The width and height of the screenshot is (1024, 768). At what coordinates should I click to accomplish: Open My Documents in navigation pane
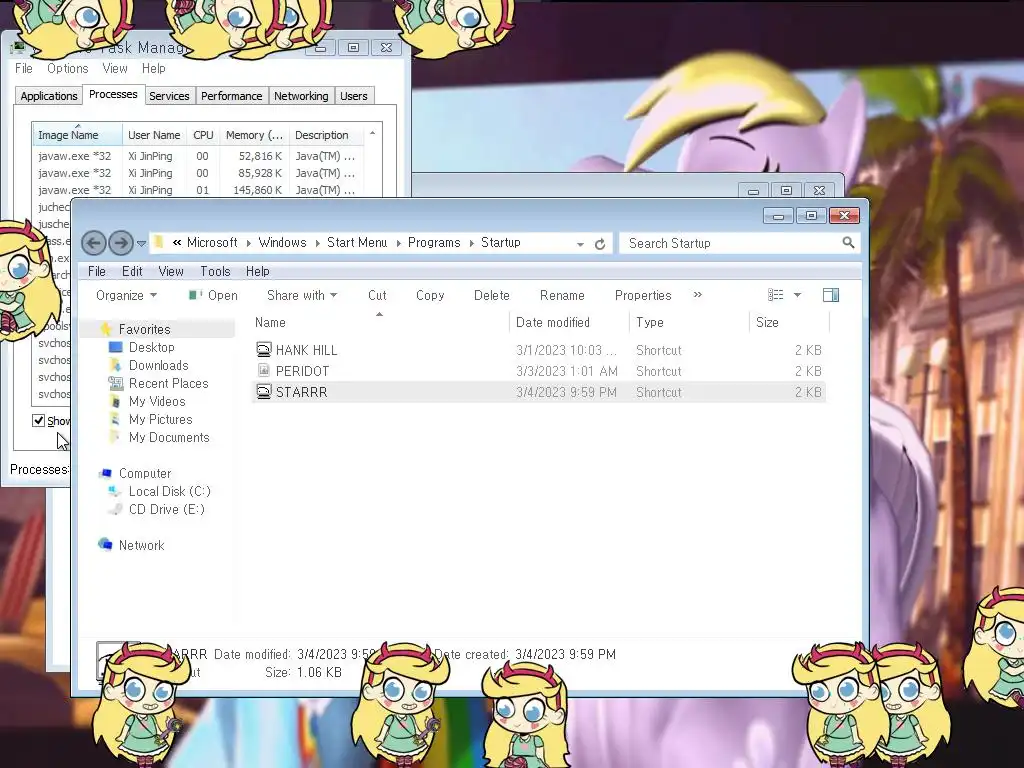pyautogui.click(x=169, y=437)
